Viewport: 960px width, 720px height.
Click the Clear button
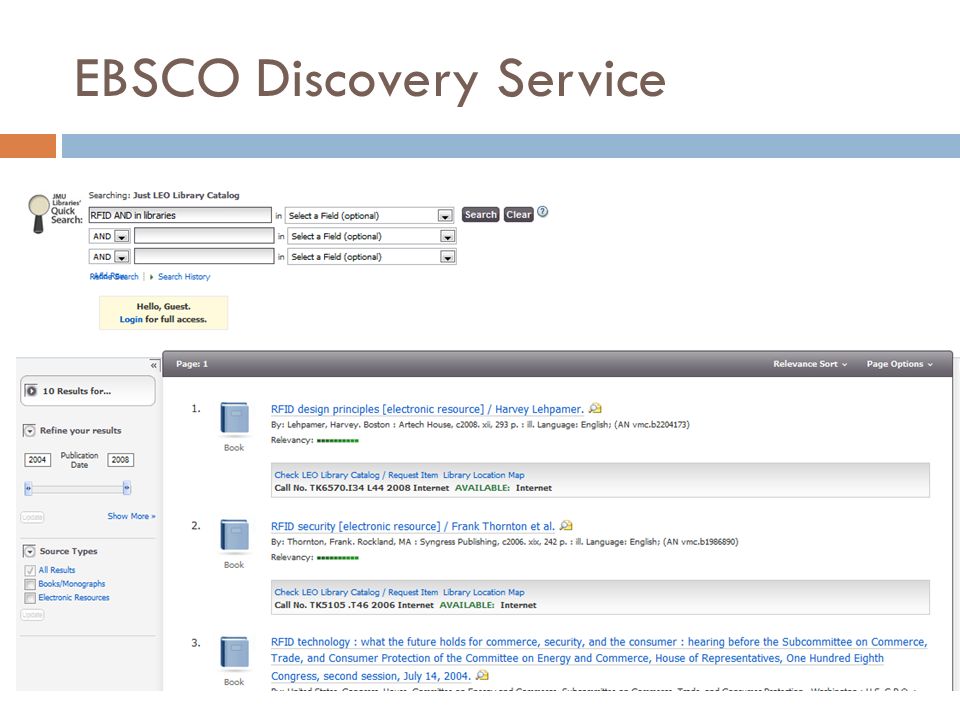coord(519,215)
